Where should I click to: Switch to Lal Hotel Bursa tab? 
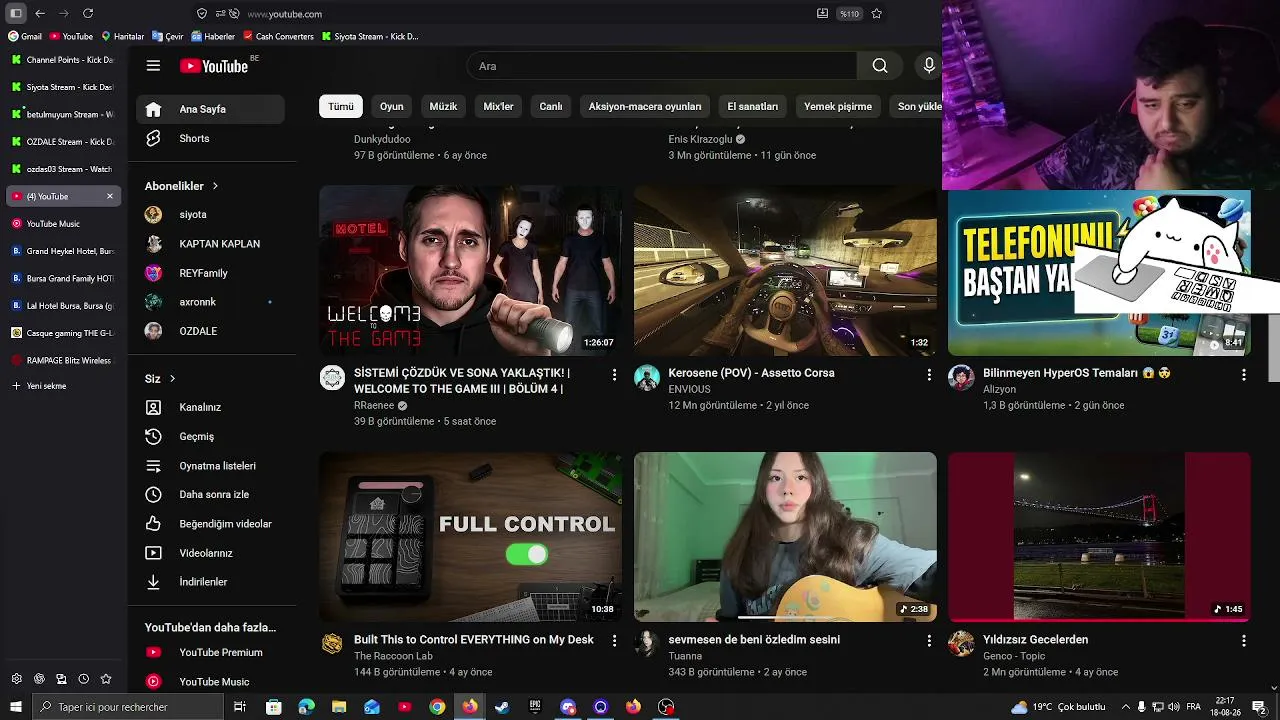pyautogui.click(x=64, y=305)
